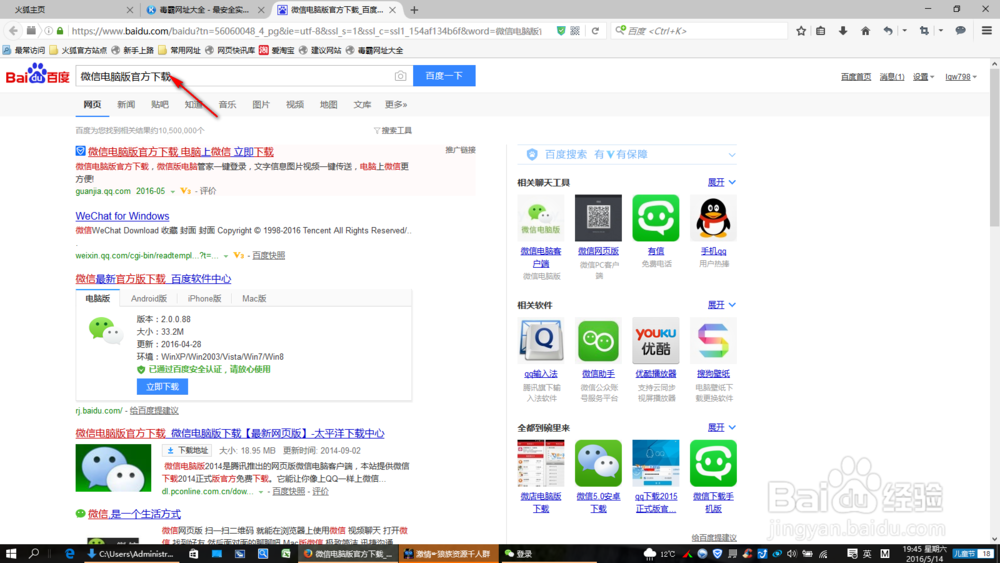Open the Firefox downloads arrow

click(843, 31)
